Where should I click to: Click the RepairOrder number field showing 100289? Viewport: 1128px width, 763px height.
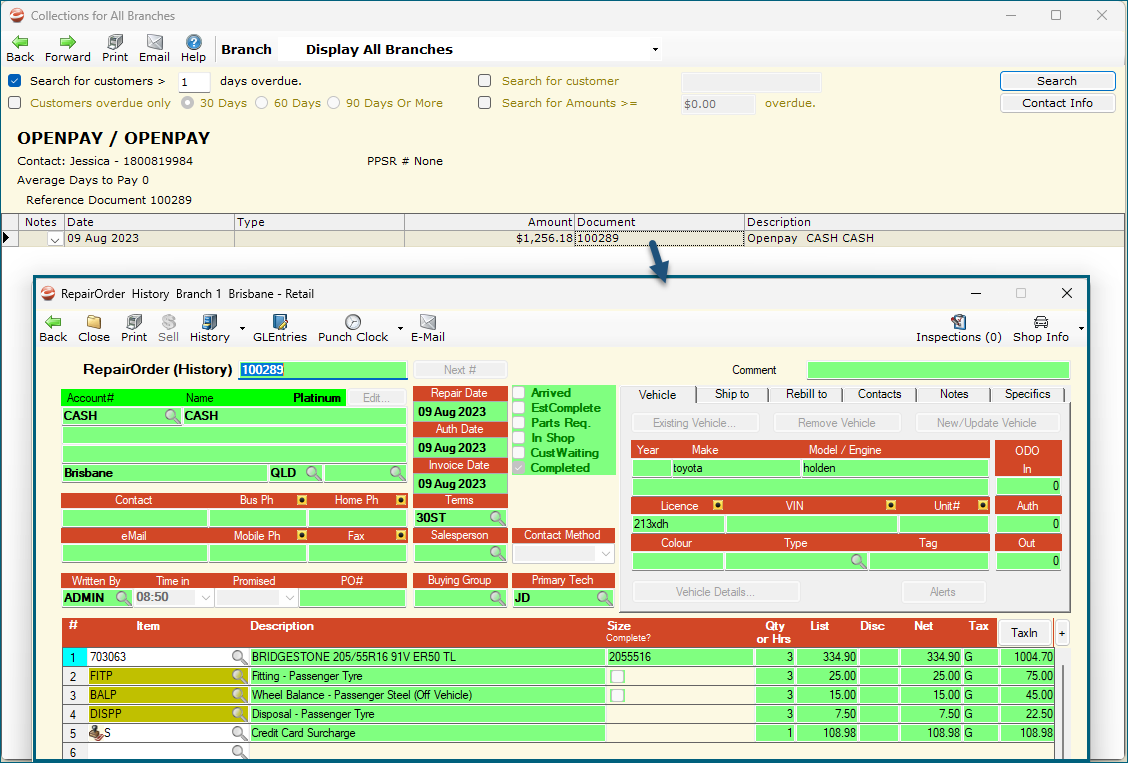(x=323, y=370)
